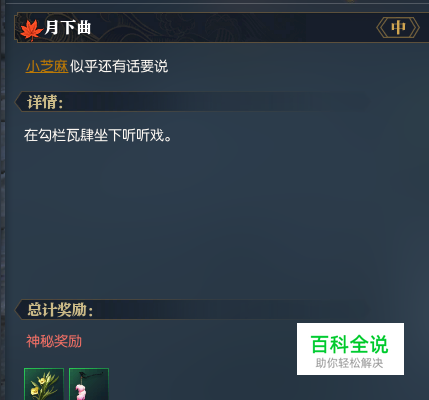Click the 中 difficulty badge
Image resolution: width=429 pixels, height=400 pixels.
(x=398, y=28)
